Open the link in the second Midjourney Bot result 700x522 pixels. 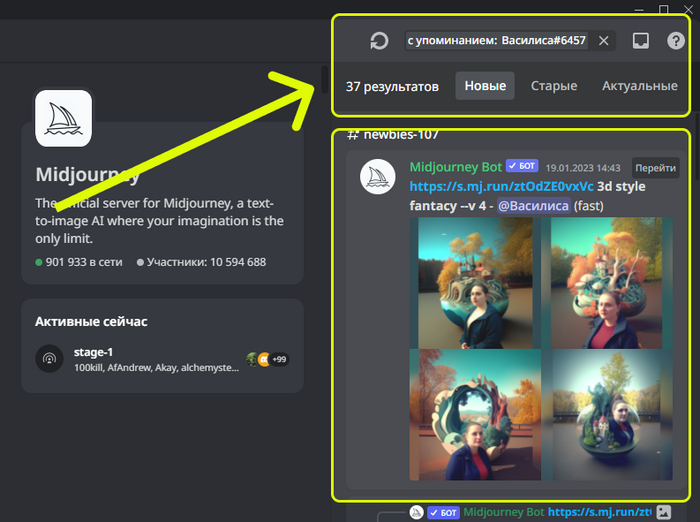click(600, 512)
